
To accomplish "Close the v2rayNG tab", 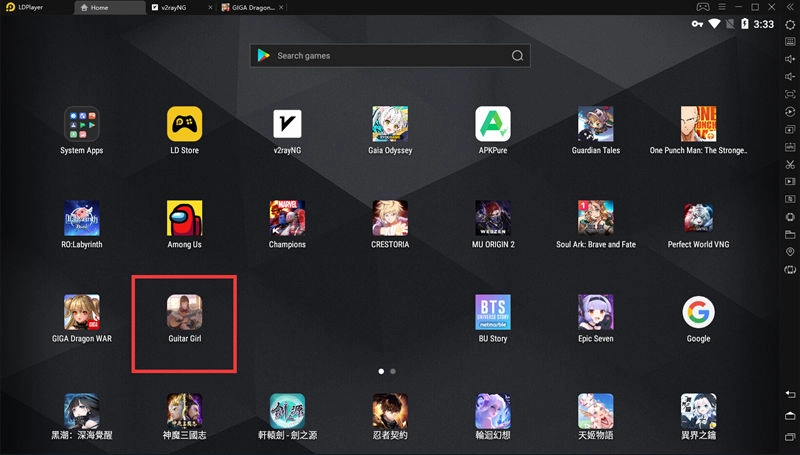I will (x=210, y=7).
